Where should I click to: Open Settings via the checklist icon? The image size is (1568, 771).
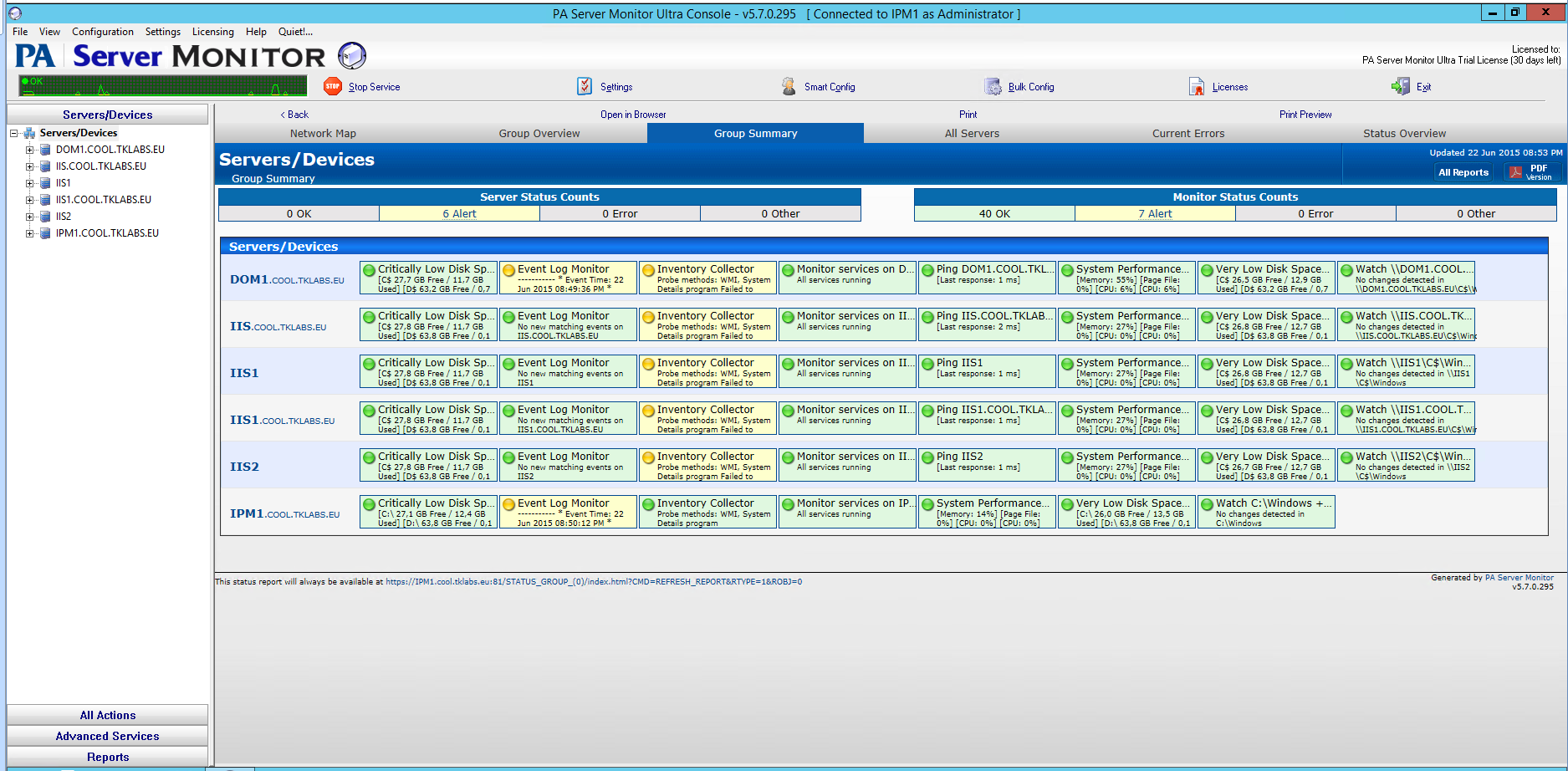pos(585,86)
